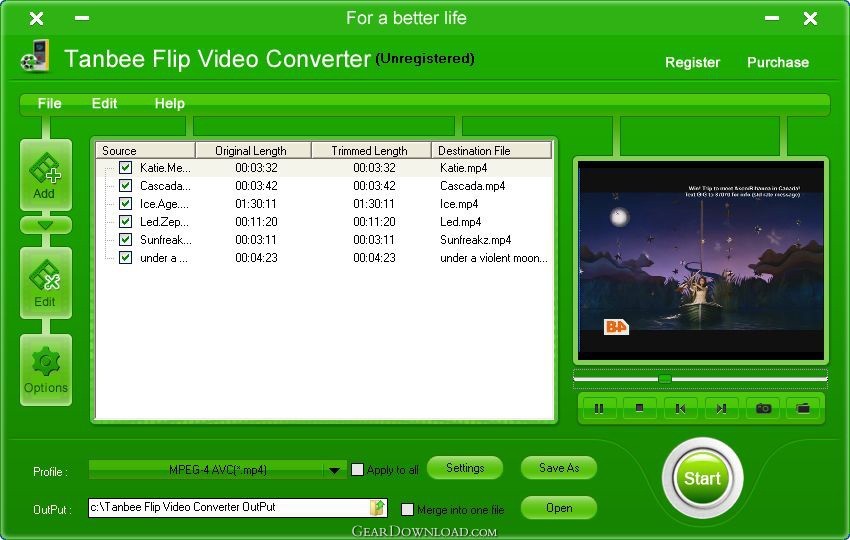Sort by Trimmed Length column header
Image resolution: width=850 pixels, height=540 pixels.
coord(371,150)
